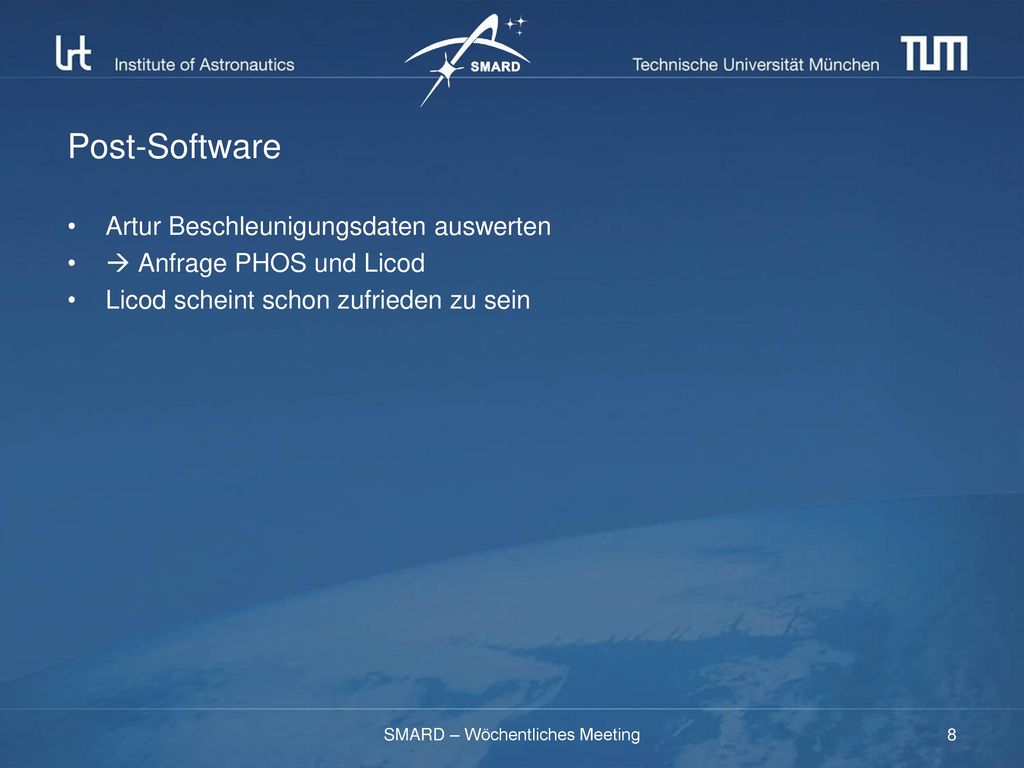The width and height of the screenshot is (1024, 768).
Task: Select the 'Institute of Astronautics' header text
Action: pos(204,65)
